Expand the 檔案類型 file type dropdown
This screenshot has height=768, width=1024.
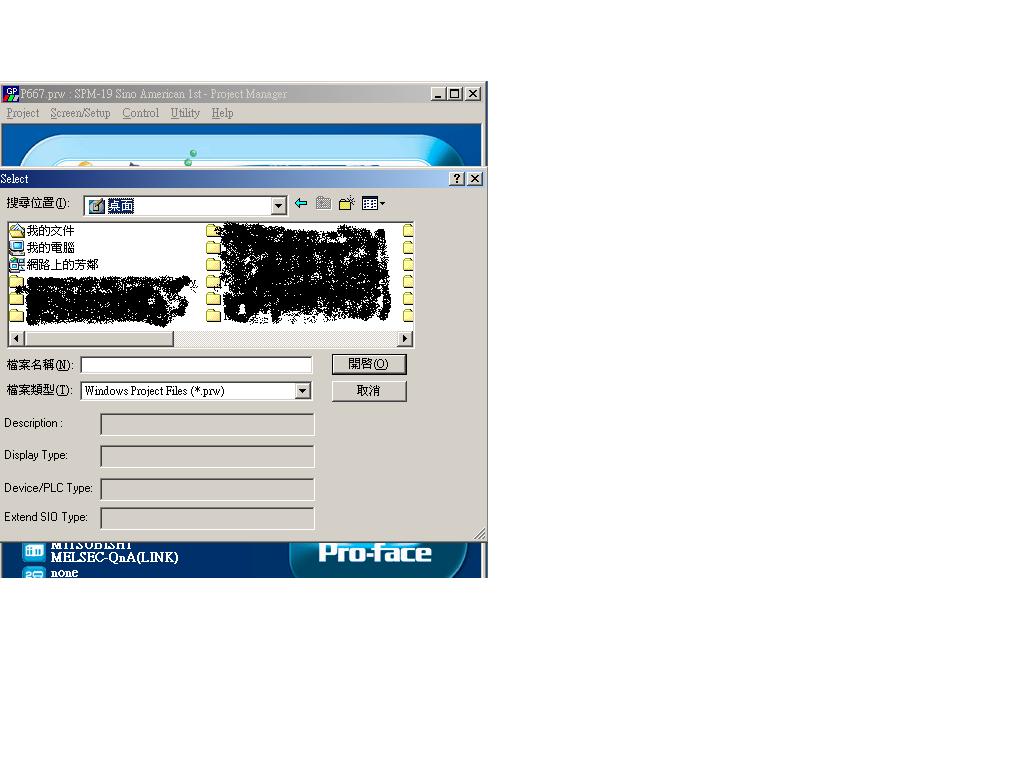click(303, 391)
